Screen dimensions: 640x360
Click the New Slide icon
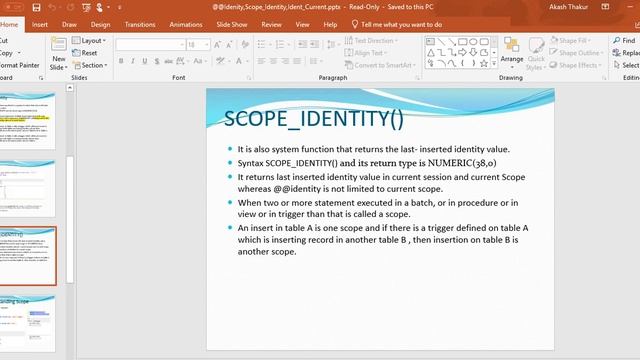pos(58,45)
